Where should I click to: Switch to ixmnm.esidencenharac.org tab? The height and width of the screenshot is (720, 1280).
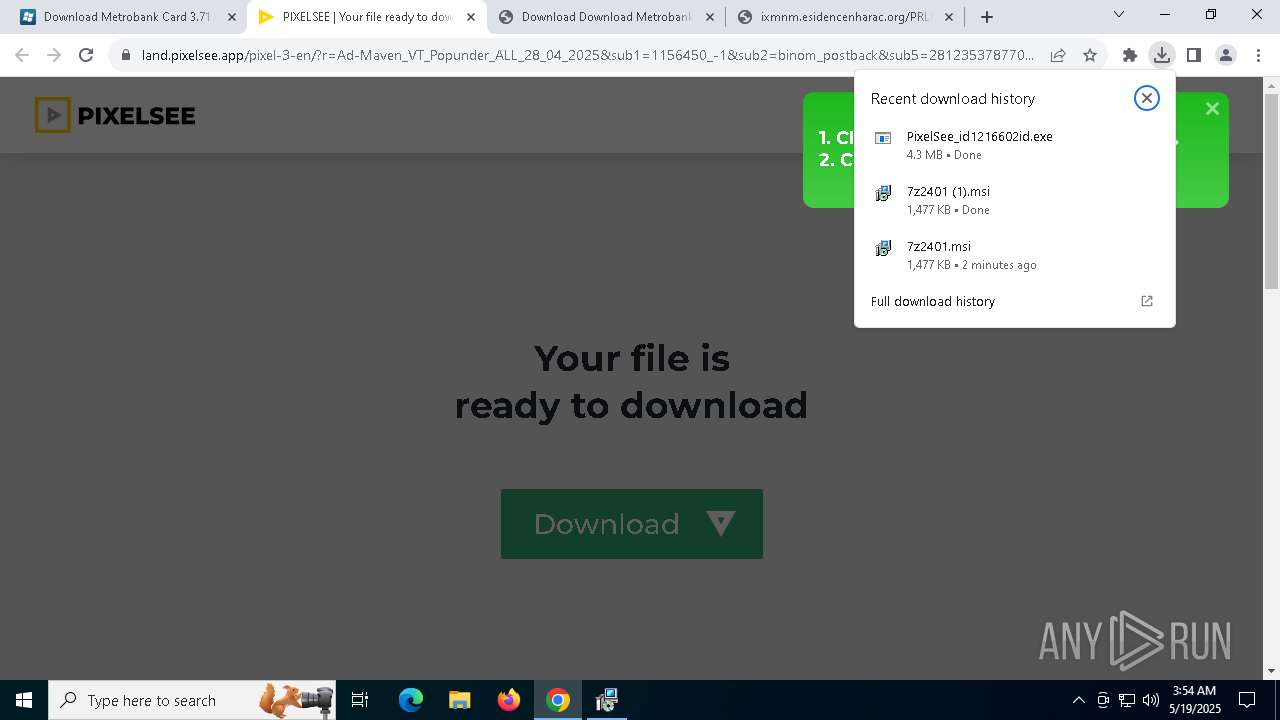click(845, 17)
